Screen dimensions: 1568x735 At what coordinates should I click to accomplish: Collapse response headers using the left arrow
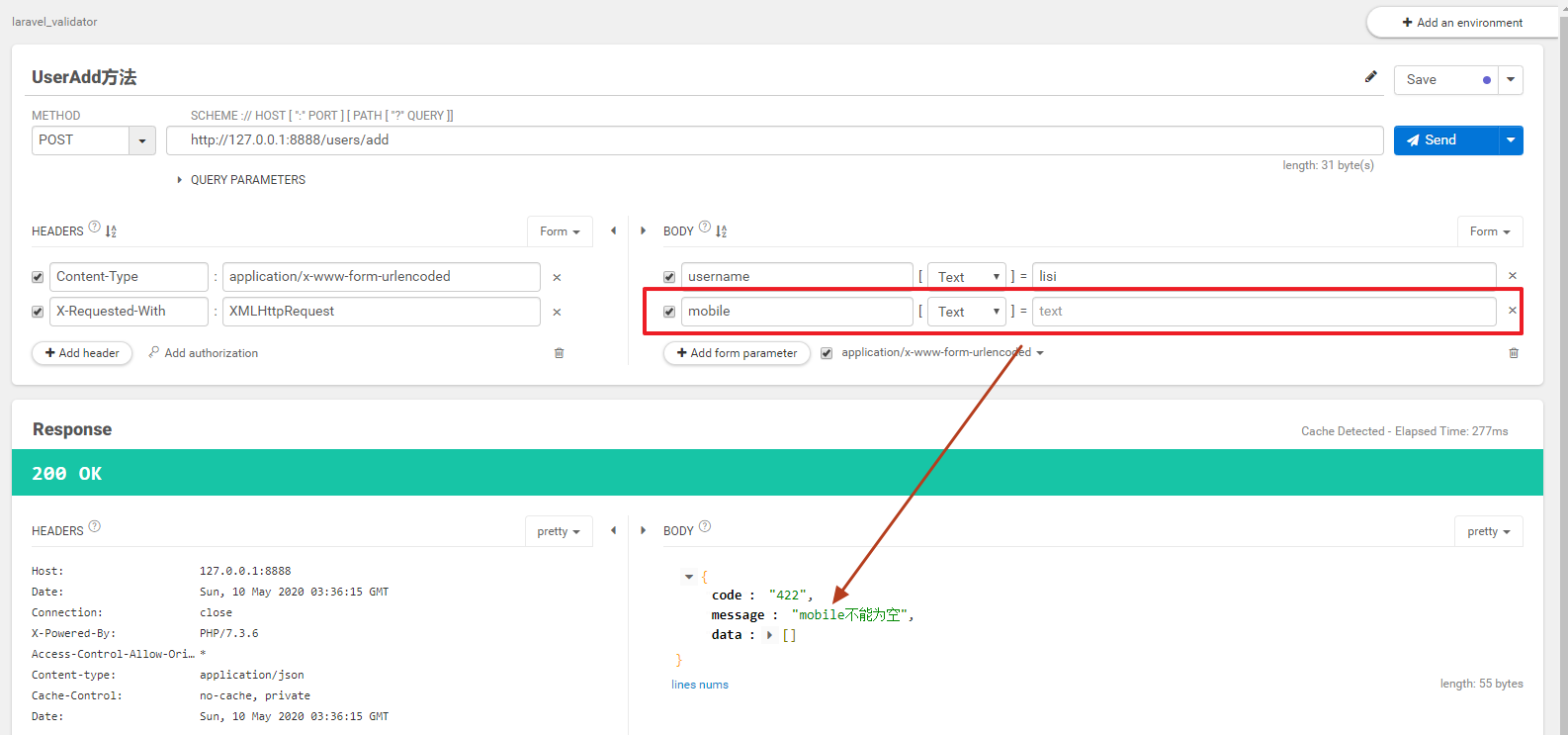click(x=613, y=530)
